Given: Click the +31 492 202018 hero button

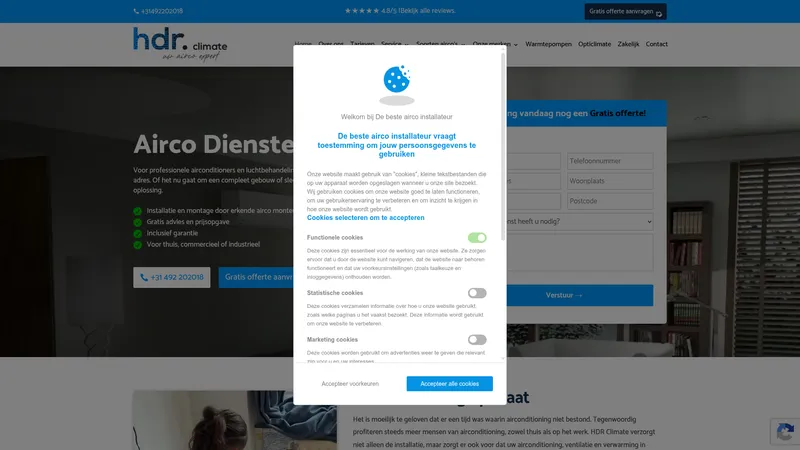Looking at the screenshot, I should [x=171, y=278].
